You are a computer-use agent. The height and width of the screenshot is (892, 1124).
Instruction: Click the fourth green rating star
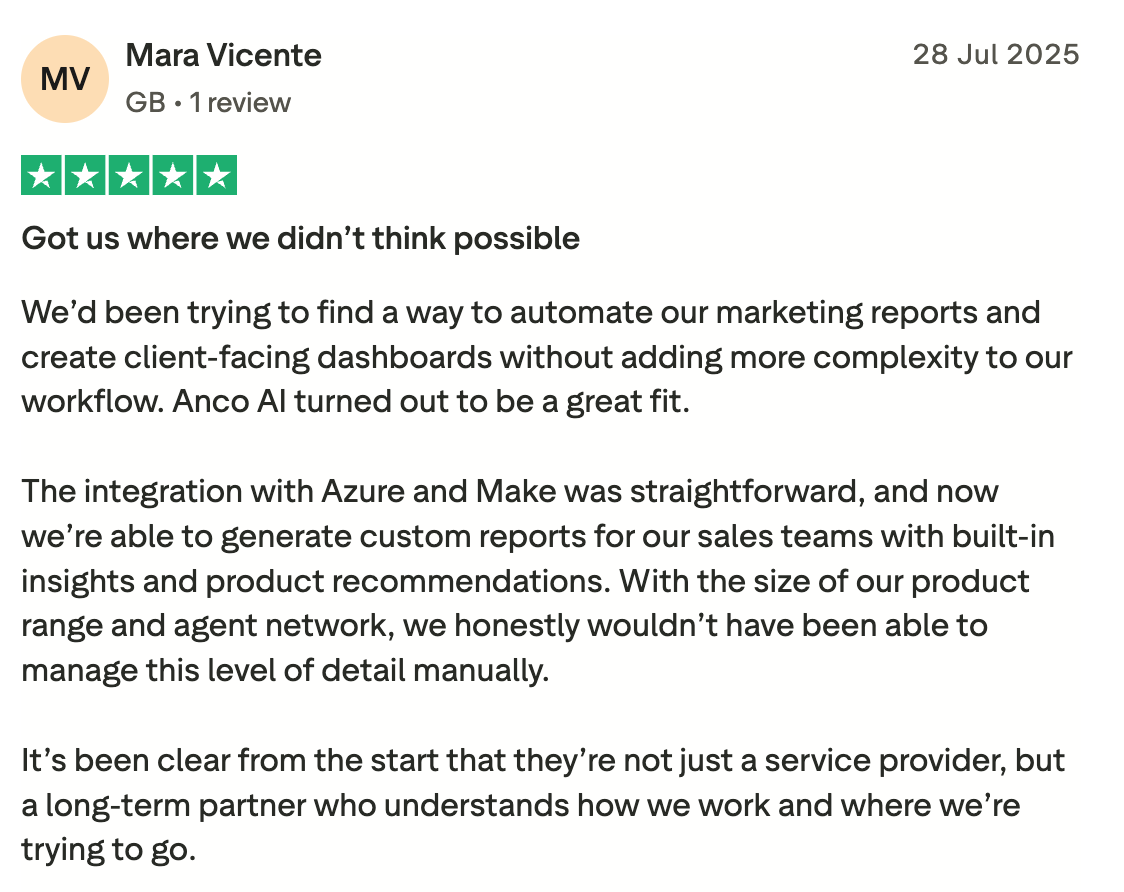[x=172, y=176]
